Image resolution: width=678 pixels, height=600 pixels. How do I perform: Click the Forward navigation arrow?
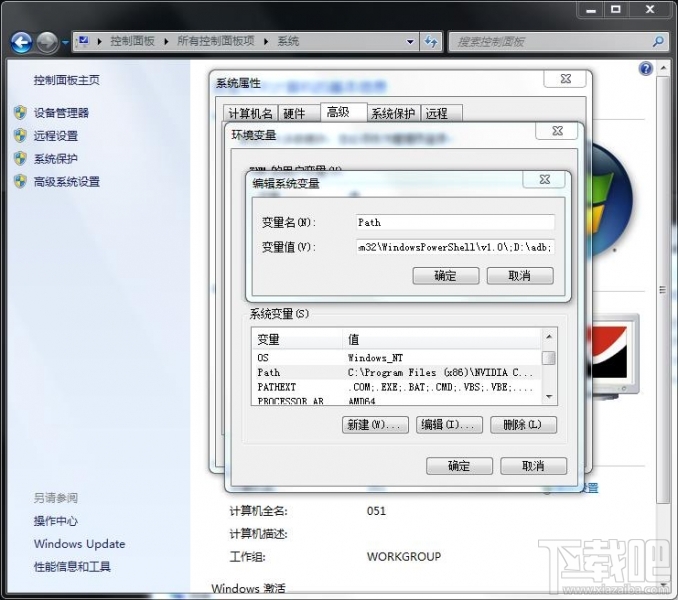point(47,42)
